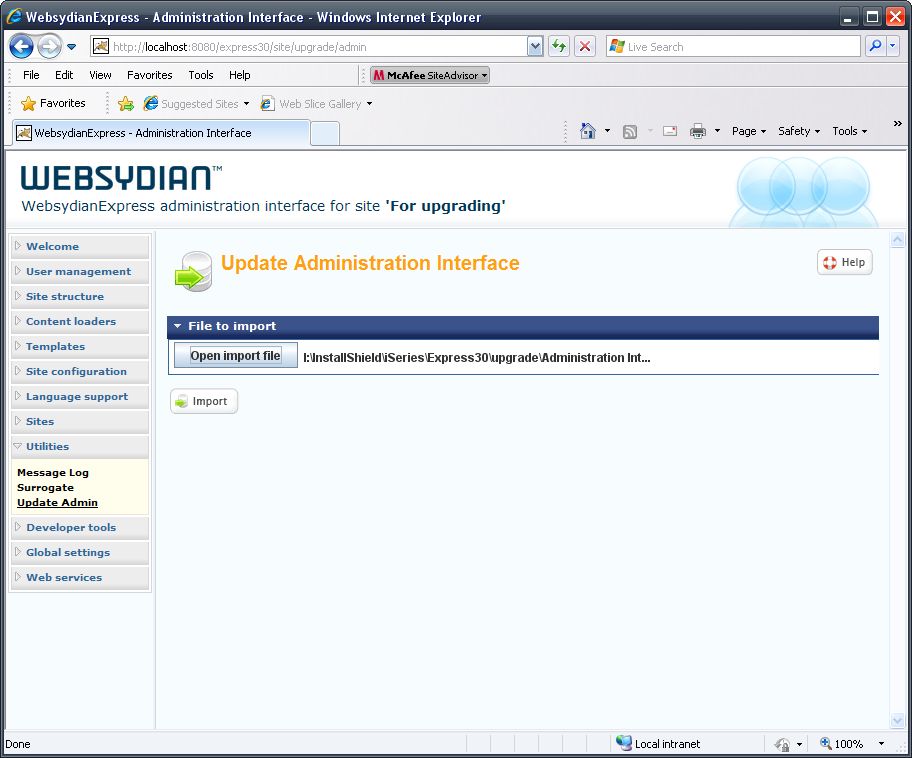Image resolution: width=912 pixels, height=758 pixels.
Task: Open the Web Slice Gallery dropdown
Action: point(369,104)
